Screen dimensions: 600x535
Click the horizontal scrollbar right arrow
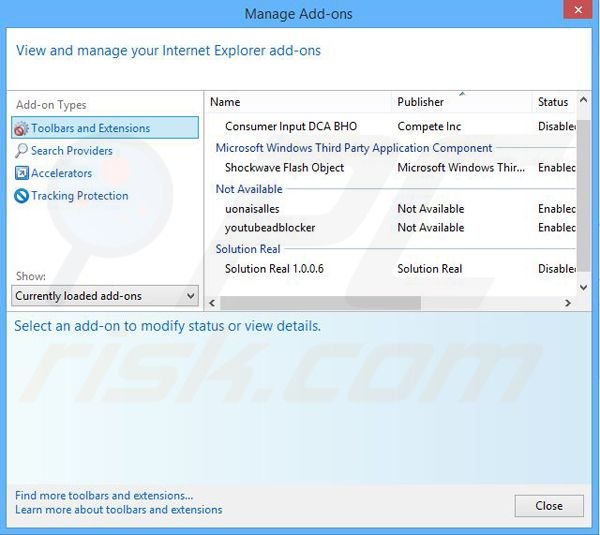click(568, 303)
